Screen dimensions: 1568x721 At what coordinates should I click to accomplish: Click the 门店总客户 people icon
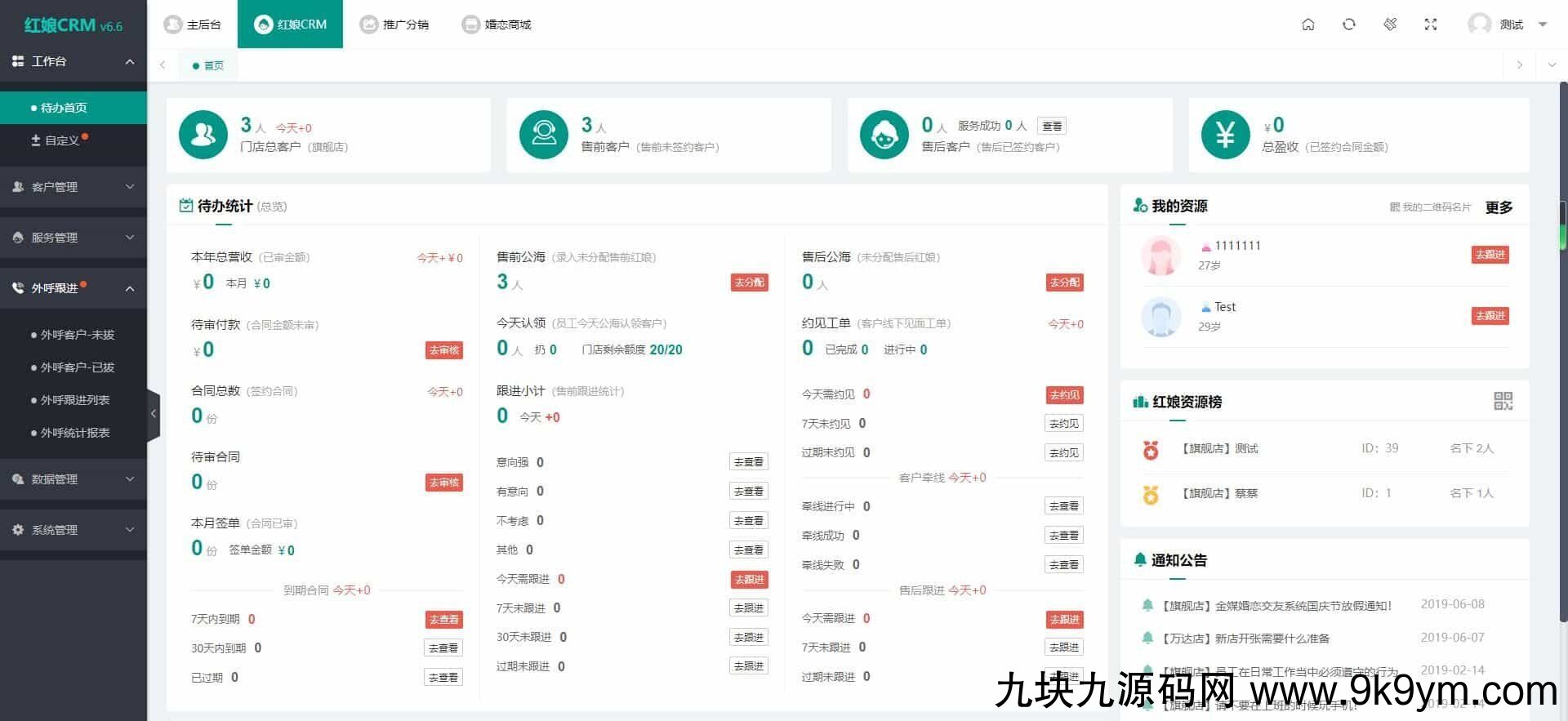point(203,135)
